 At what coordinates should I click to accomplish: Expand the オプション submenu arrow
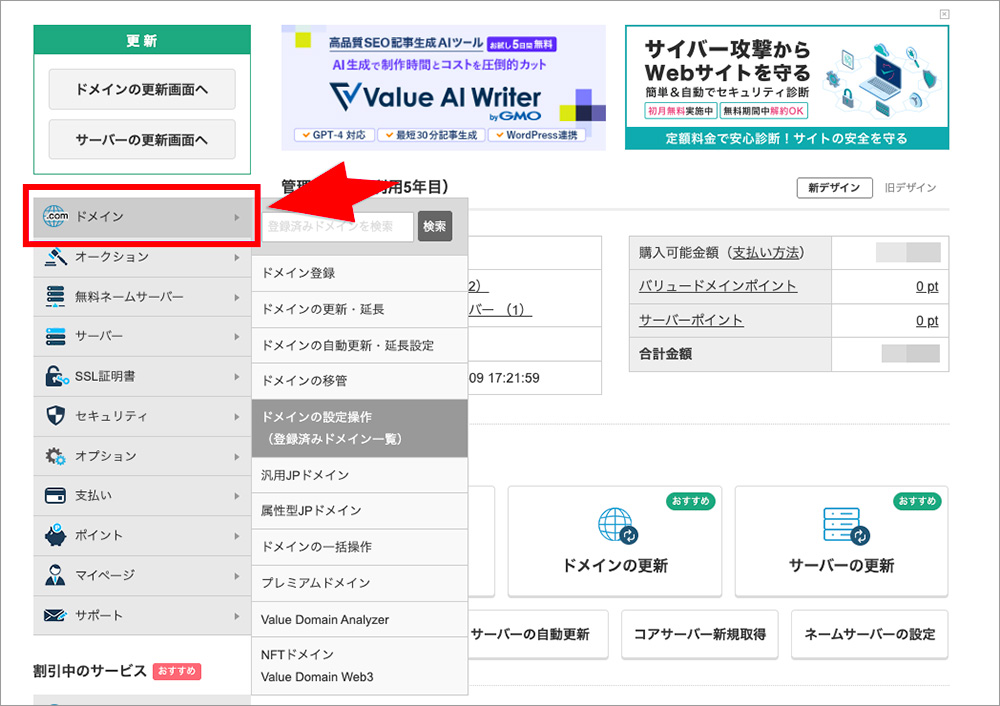pos(237,457)
